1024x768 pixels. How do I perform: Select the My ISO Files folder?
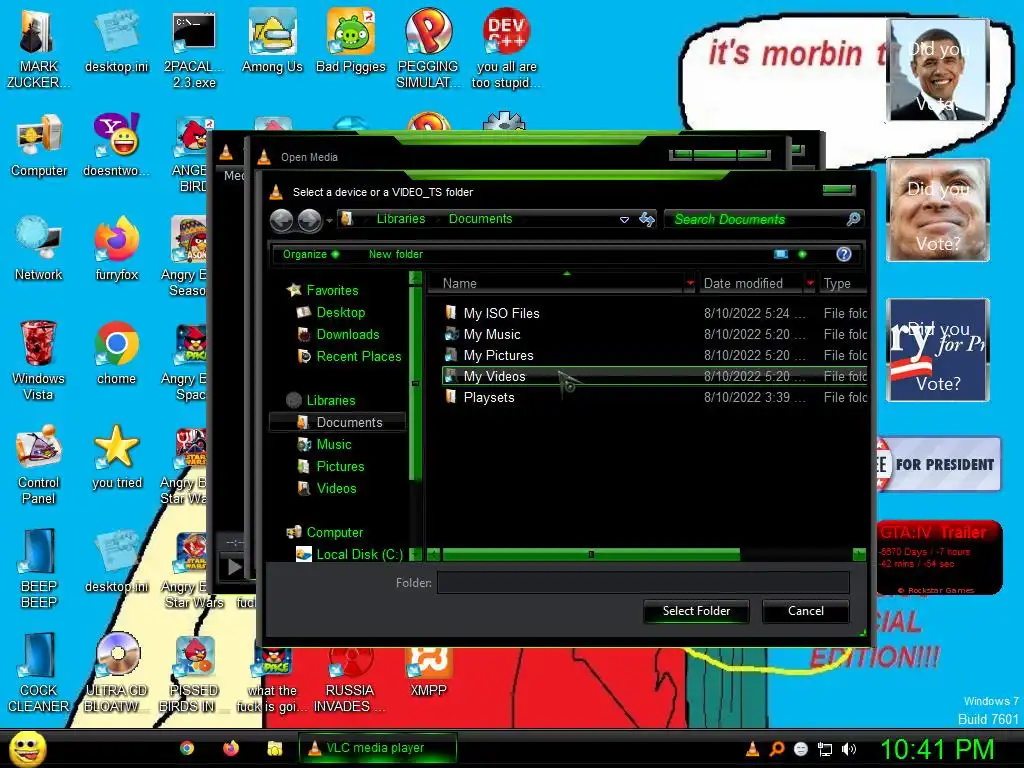654,313
